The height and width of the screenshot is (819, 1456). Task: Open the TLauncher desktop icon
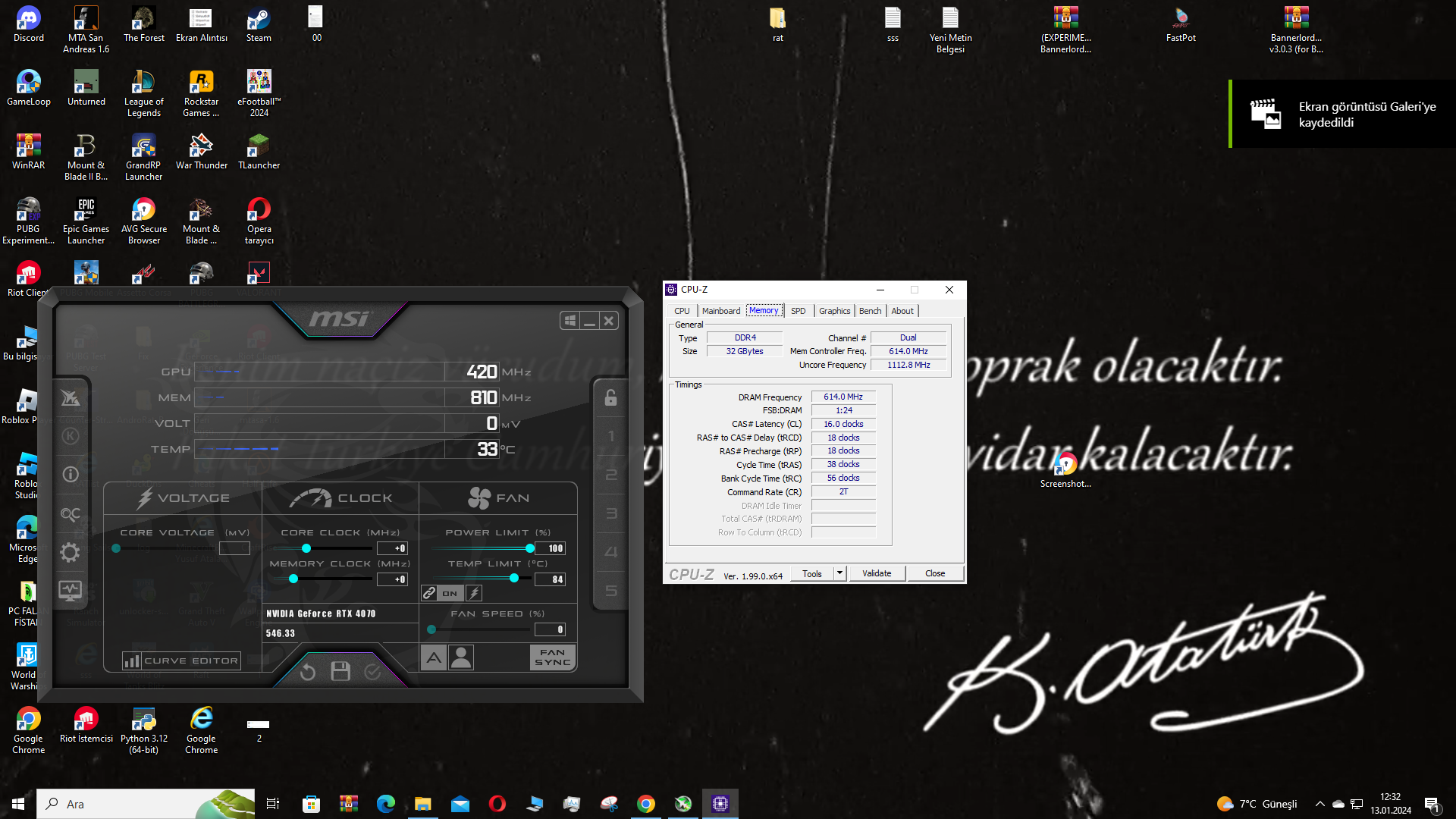point(259,152)
